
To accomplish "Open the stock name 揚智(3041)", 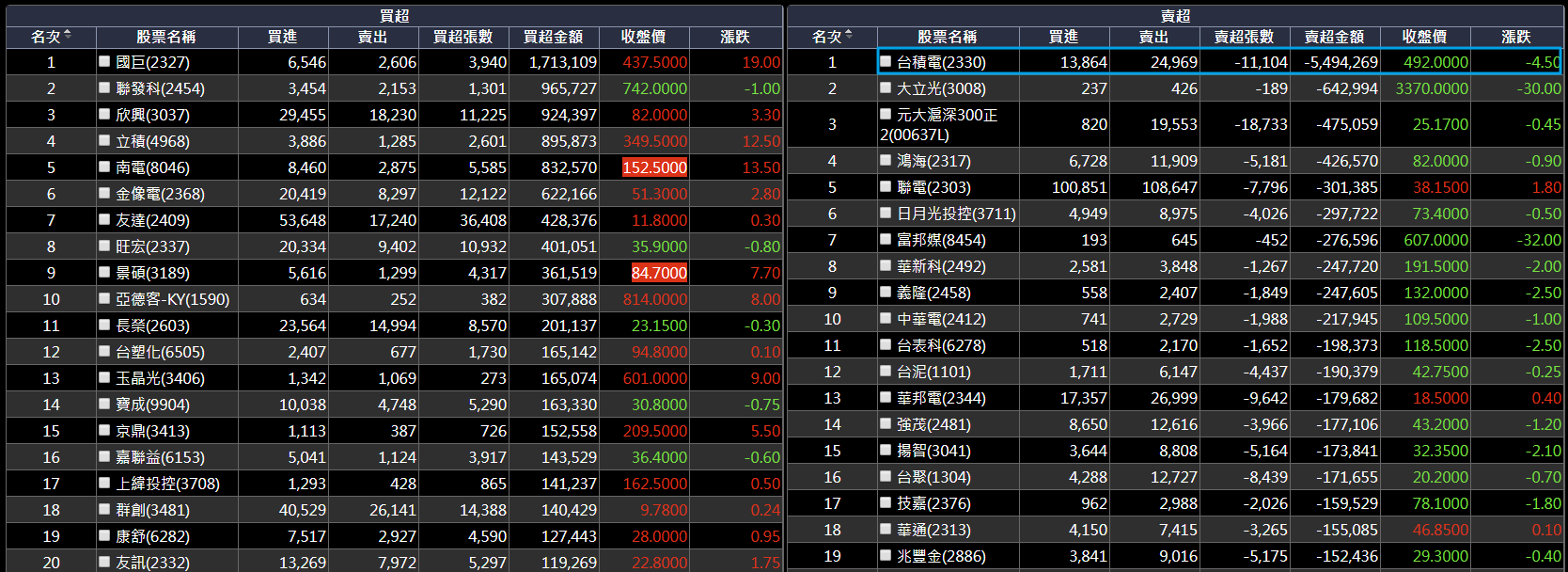I will 933,451.
